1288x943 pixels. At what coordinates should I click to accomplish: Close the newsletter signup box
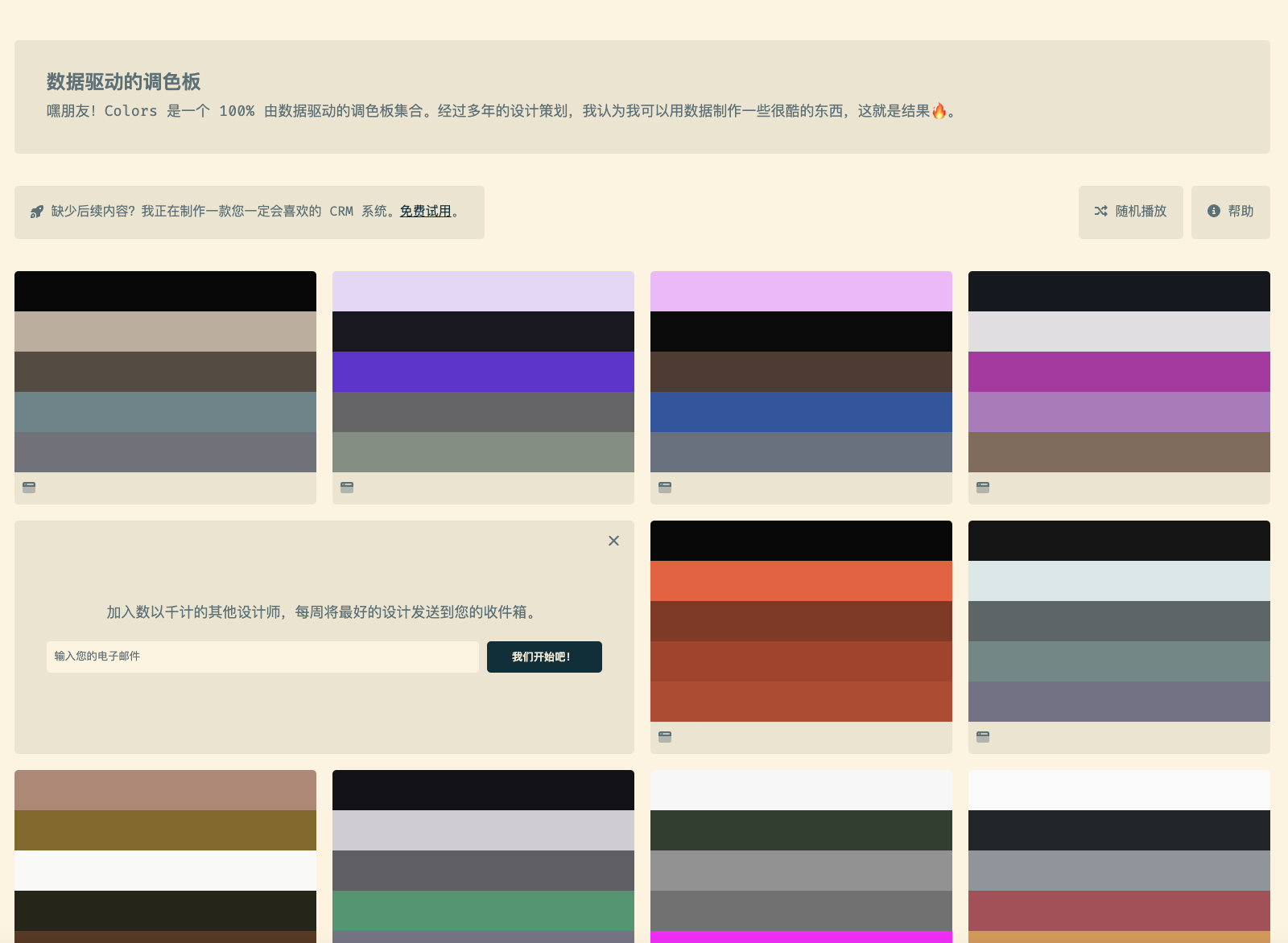(x=613, y=541)
